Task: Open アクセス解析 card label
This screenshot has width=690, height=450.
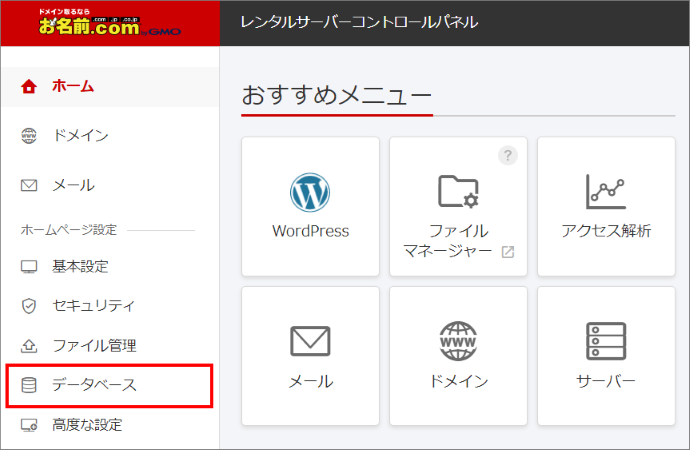Action: coord(606,230)
